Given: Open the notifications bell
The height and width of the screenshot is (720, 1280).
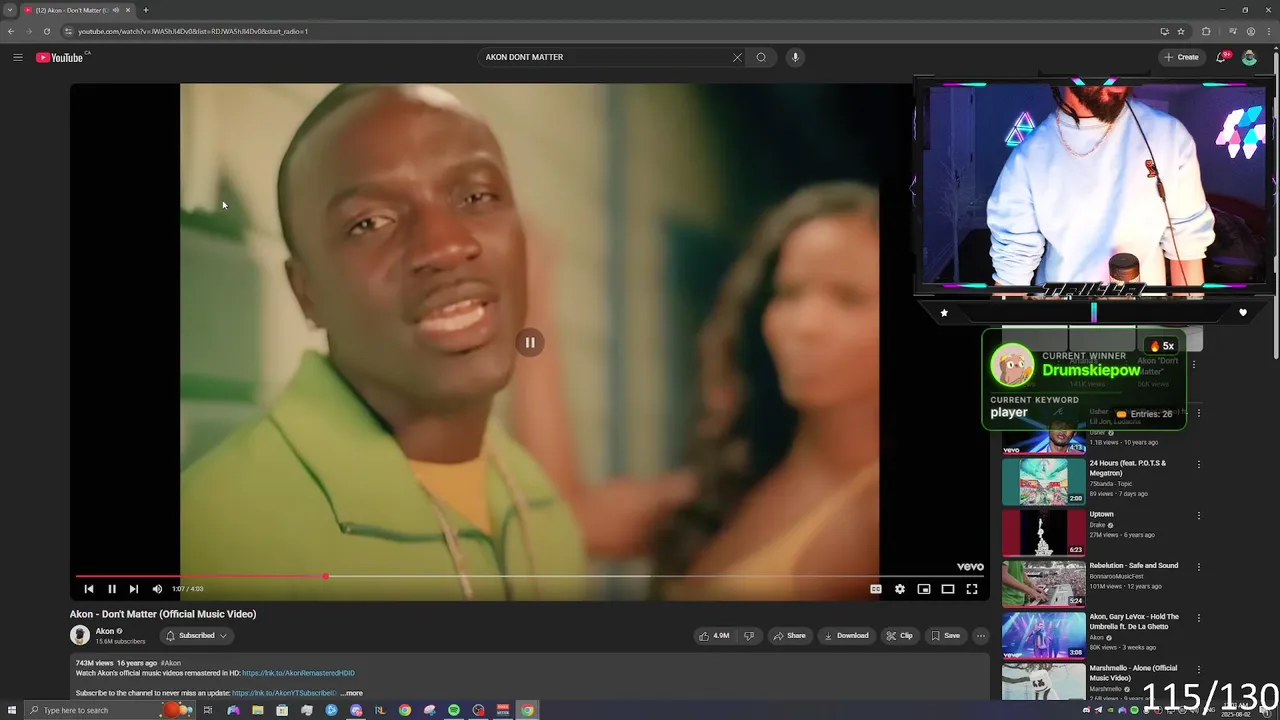Looking at the screenshot, I should coord(1221,57).
